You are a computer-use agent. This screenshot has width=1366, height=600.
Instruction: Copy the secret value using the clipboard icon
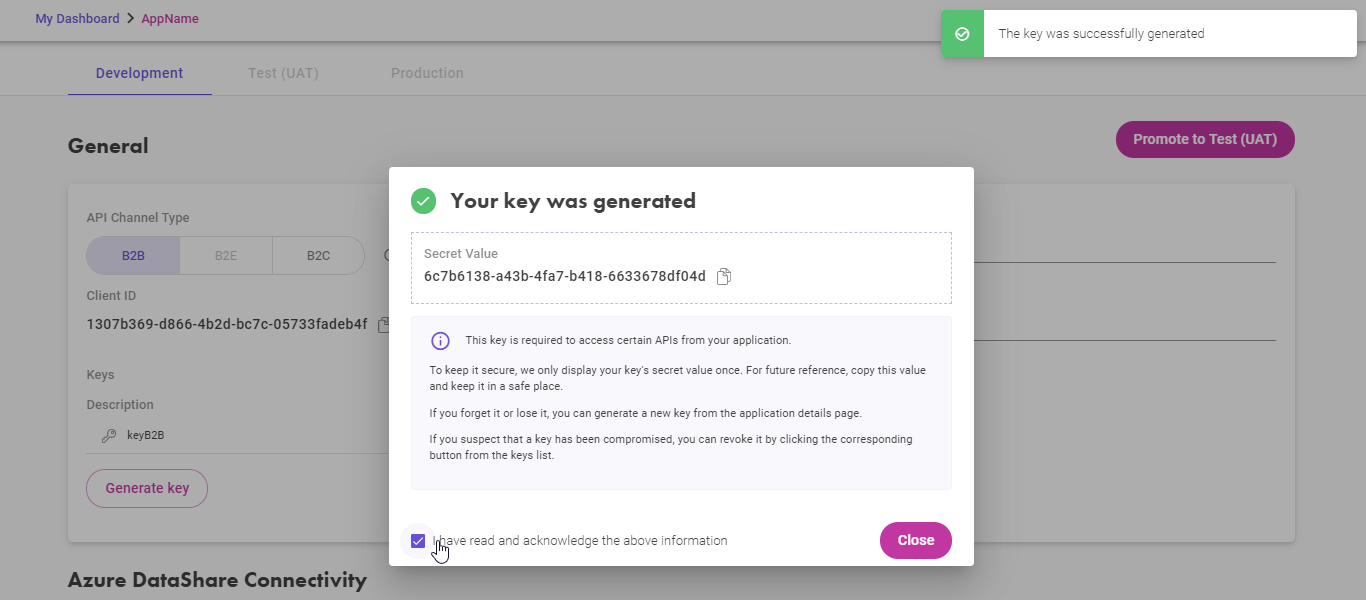pos(724,277)
